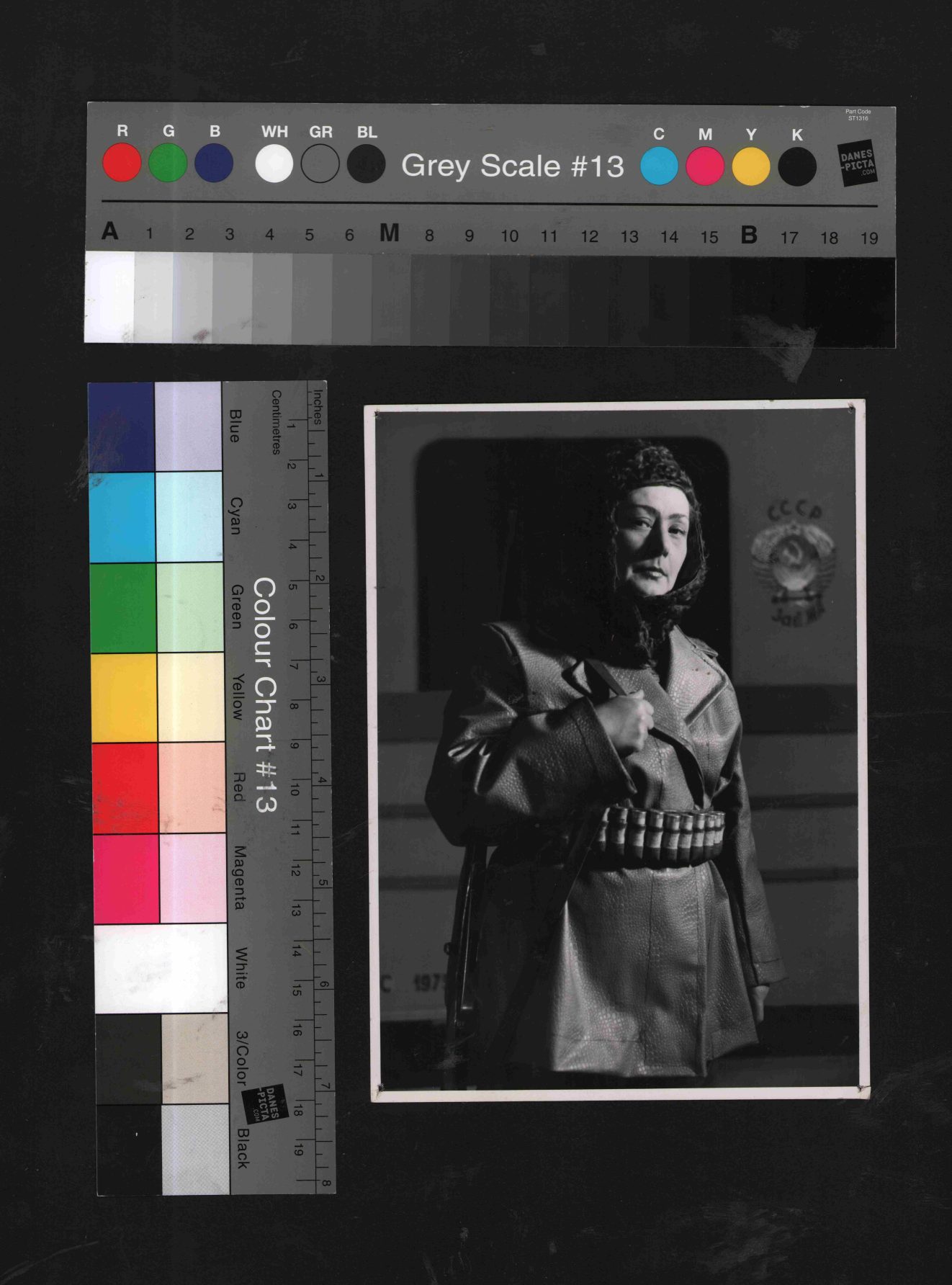
Task: Click the red circle labeled R
Action: (122, 163)
